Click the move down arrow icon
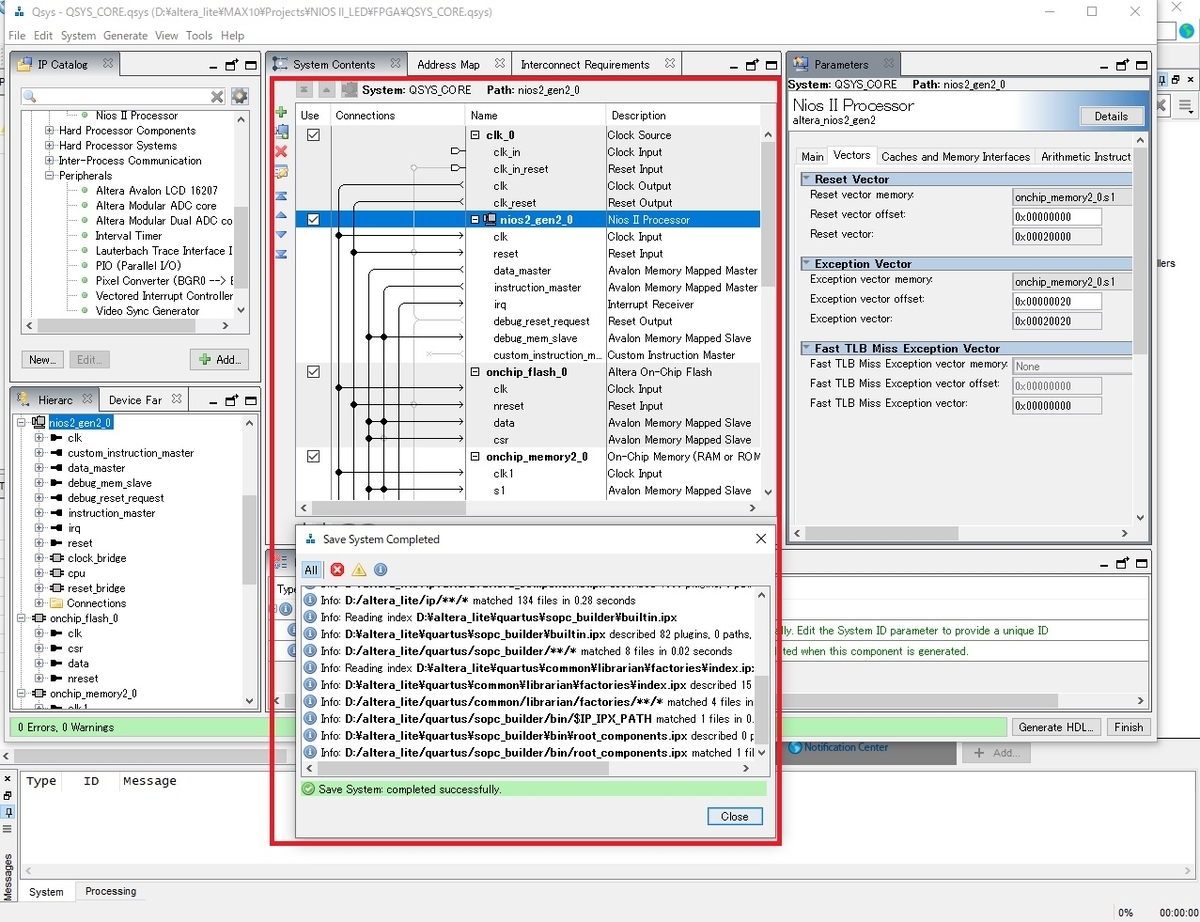The width and height of the screenshot is (1200, 922). tap(281, 235)
